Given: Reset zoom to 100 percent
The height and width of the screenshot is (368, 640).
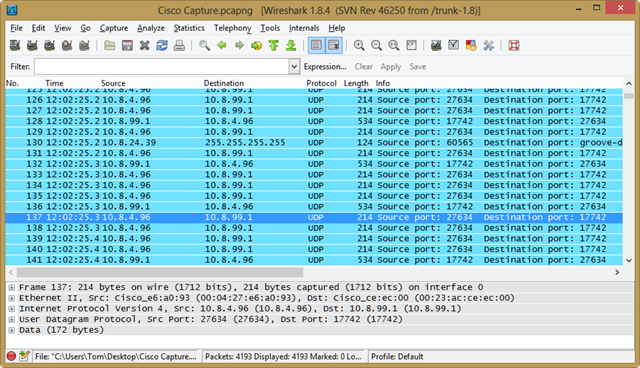Looking at the screenshot, I should click(x=394, y=45).
